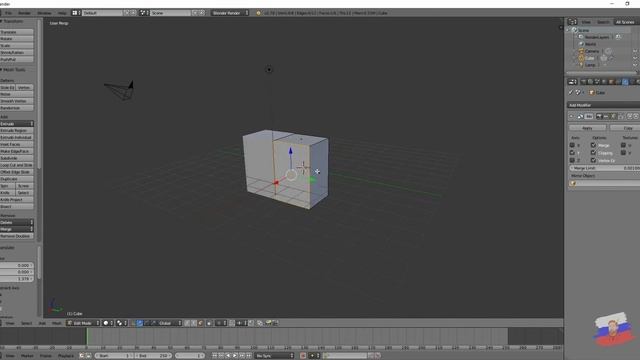Toggle the X axis checkbox in Mirror

(572, 145)
